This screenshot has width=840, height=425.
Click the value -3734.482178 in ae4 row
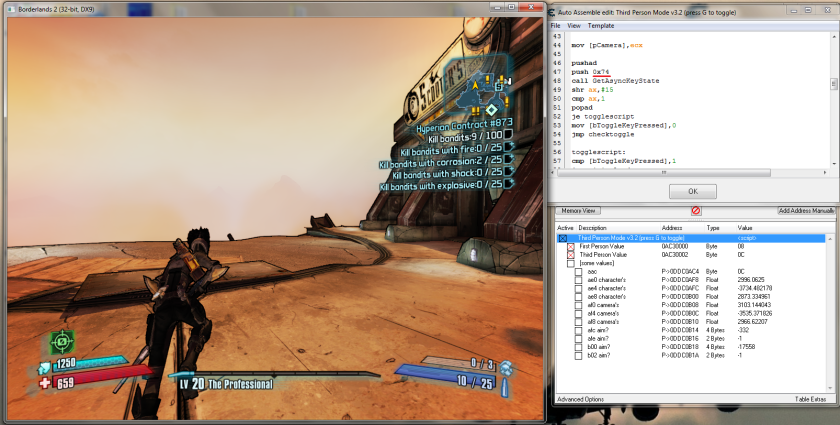pyautogui.click(x=754, y=288)
